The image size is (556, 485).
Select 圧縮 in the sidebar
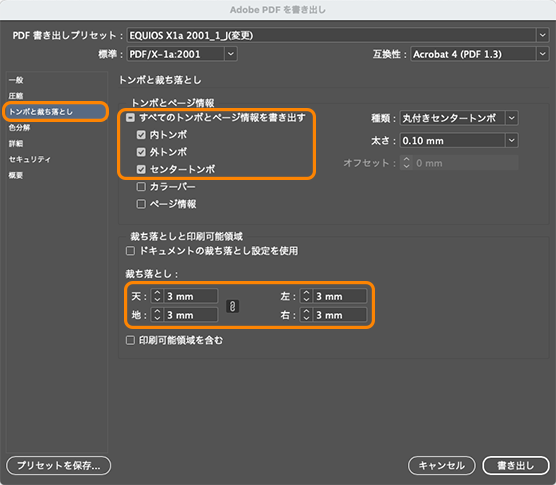16,96
